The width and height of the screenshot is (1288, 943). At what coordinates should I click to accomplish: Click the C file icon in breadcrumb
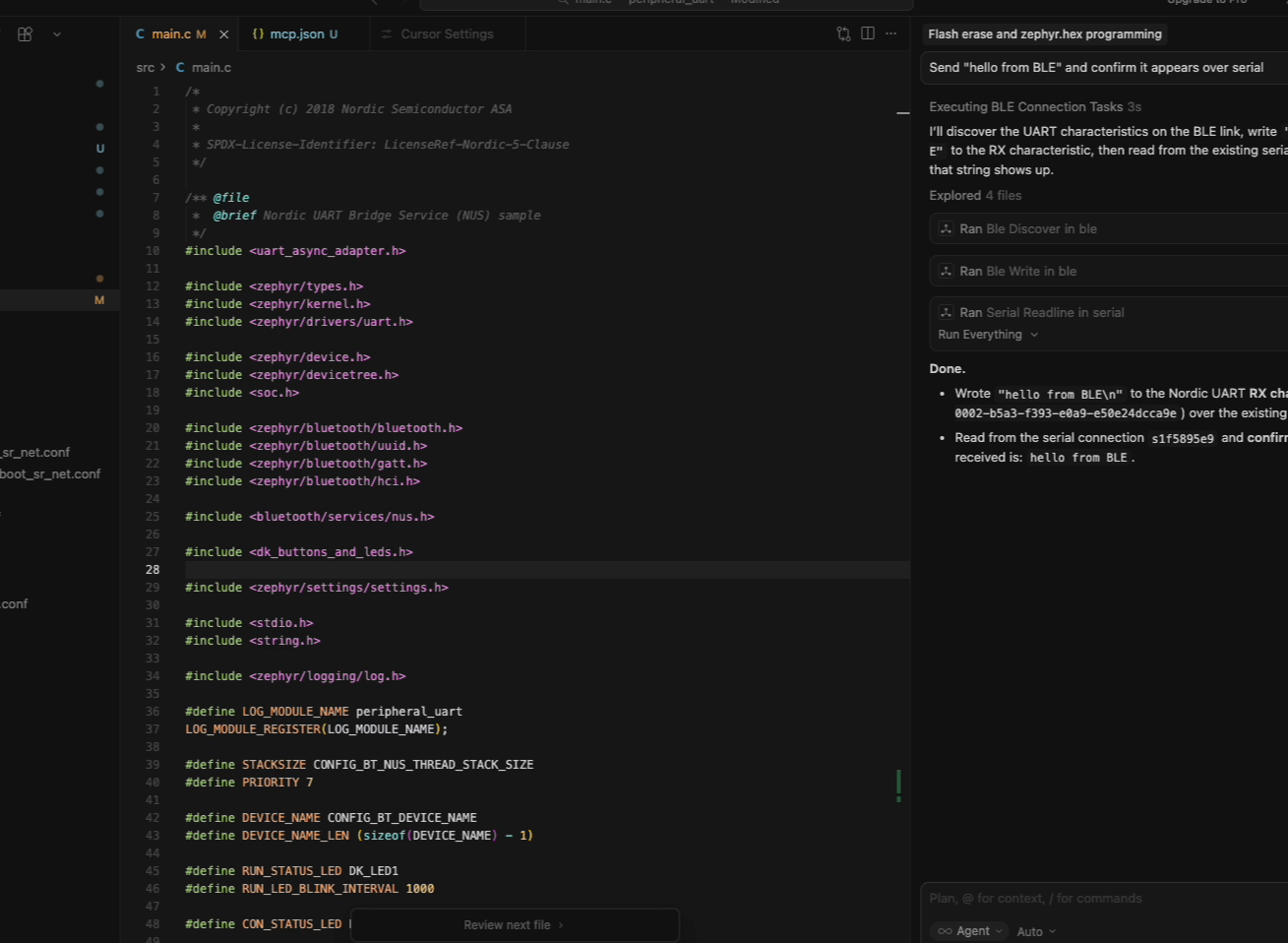click(180, 68)
